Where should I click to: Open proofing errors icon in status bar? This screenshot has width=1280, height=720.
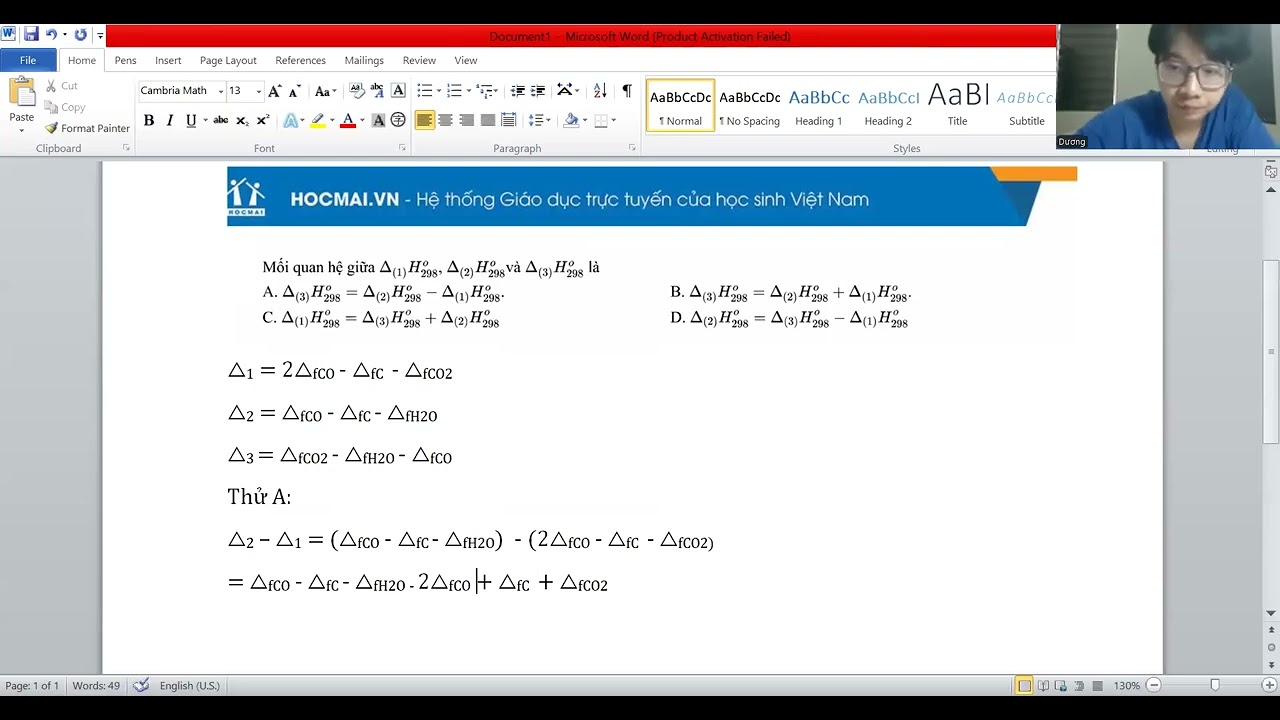[x=141, y=685]
